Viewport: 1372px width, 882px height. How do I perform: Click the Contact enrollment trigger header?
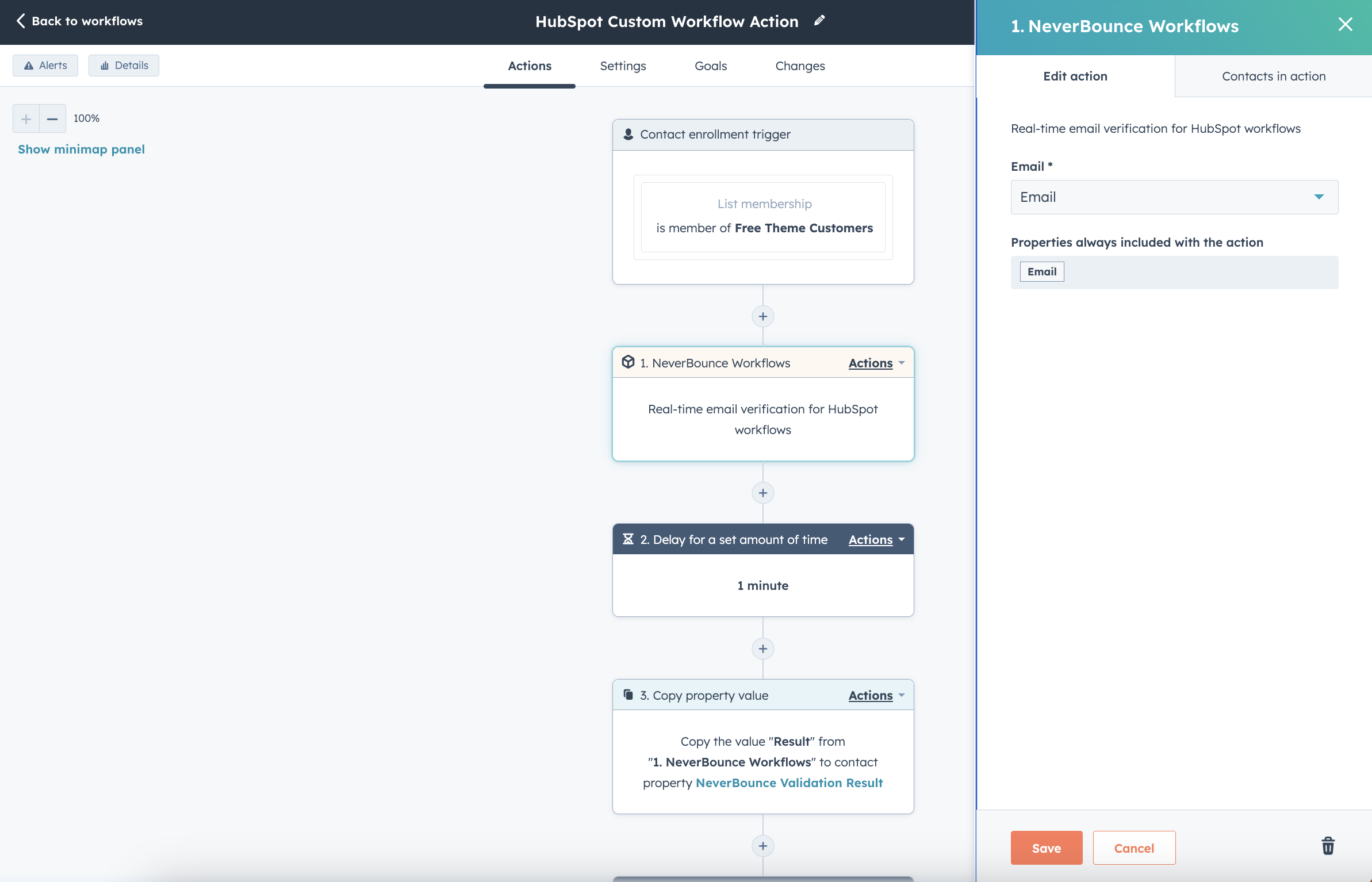(762, 135)
